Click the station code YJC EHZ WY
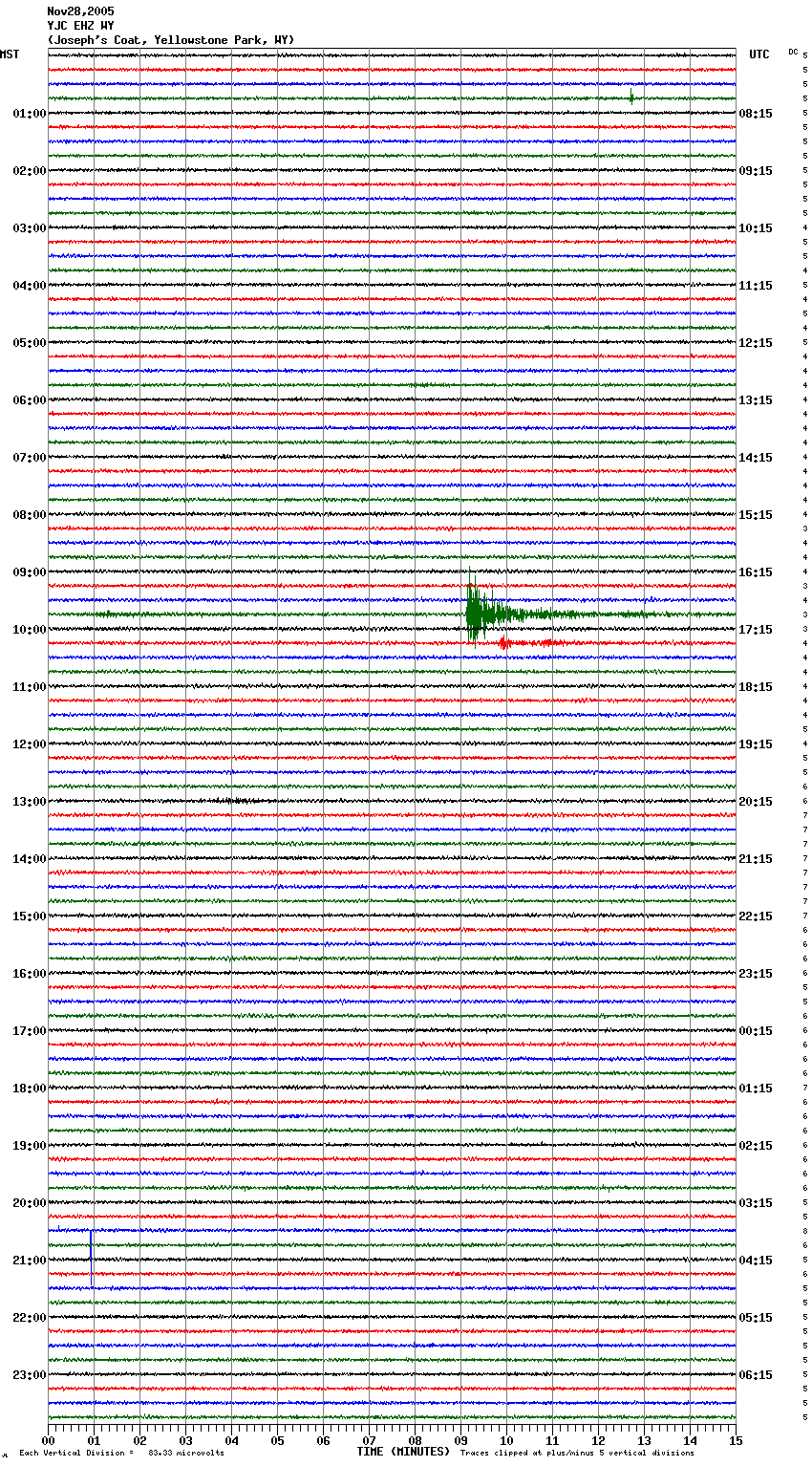812x1466 pixels. point(80,26)
